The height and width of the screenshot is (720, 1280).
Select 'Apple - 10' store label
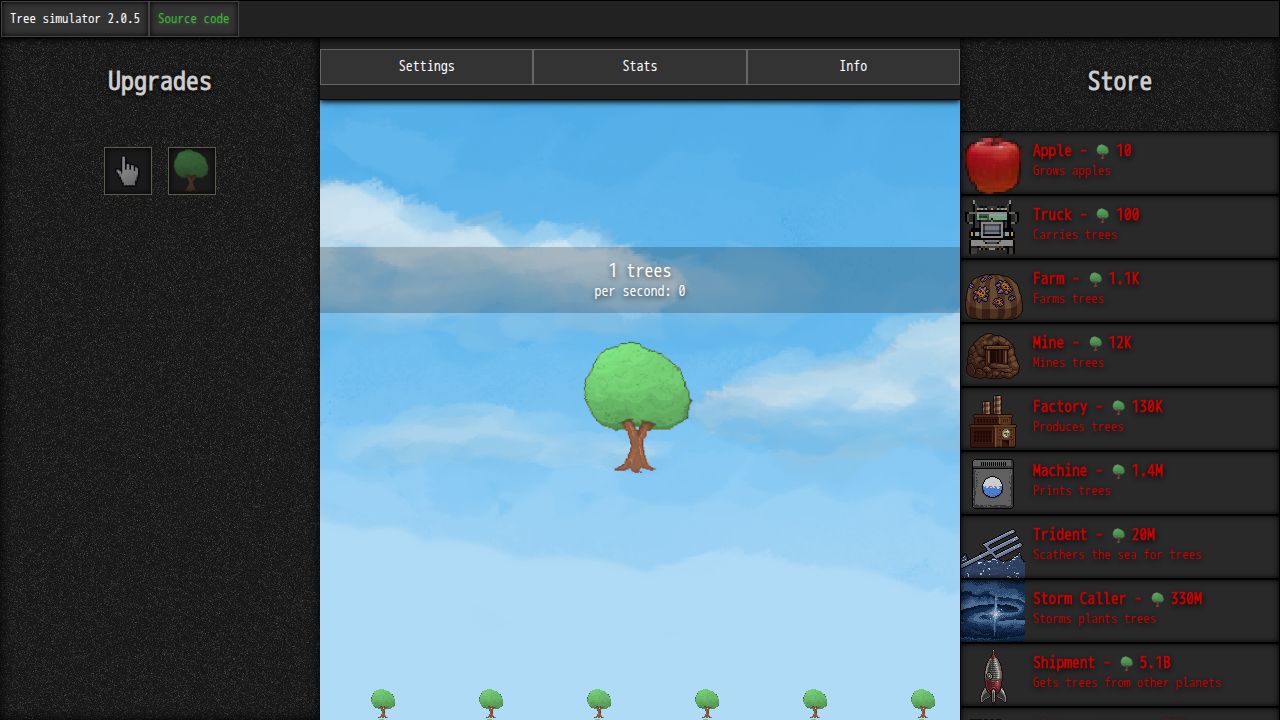[x=1082, y=151]
